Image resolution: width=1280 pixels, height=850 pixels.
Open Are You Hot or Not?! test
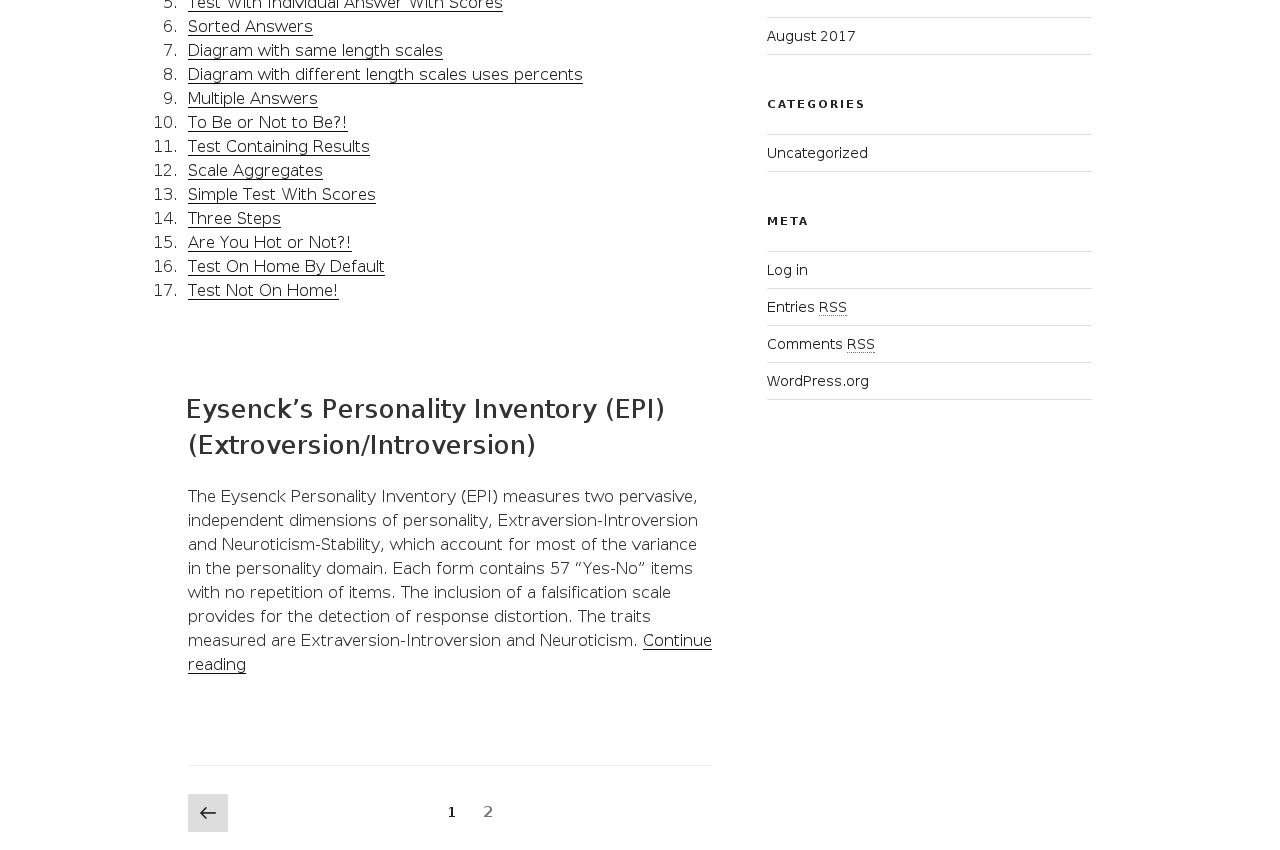coord(269,242)
